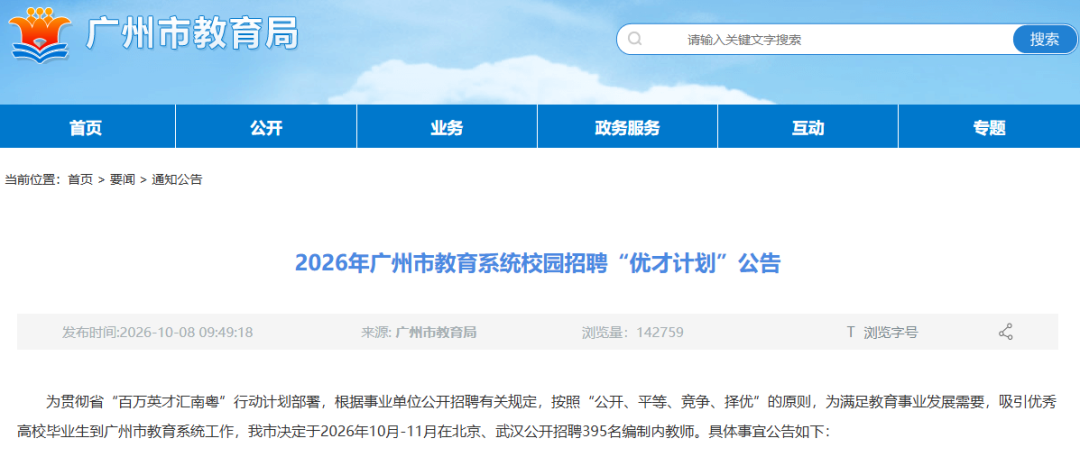Click the share icon in article info bar

1006,332
